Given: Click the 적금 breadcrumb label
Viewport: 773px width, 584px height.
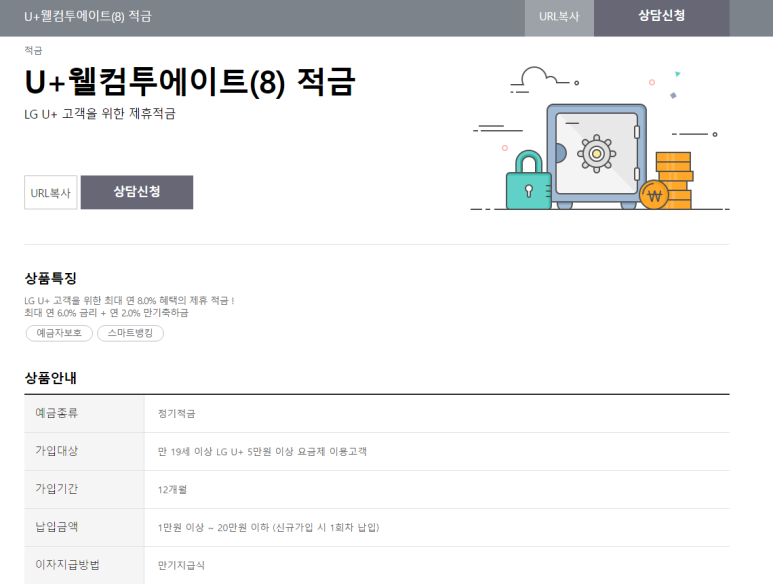Looking at the screenshot, I should pyautogui.click(x=34, y=50).
